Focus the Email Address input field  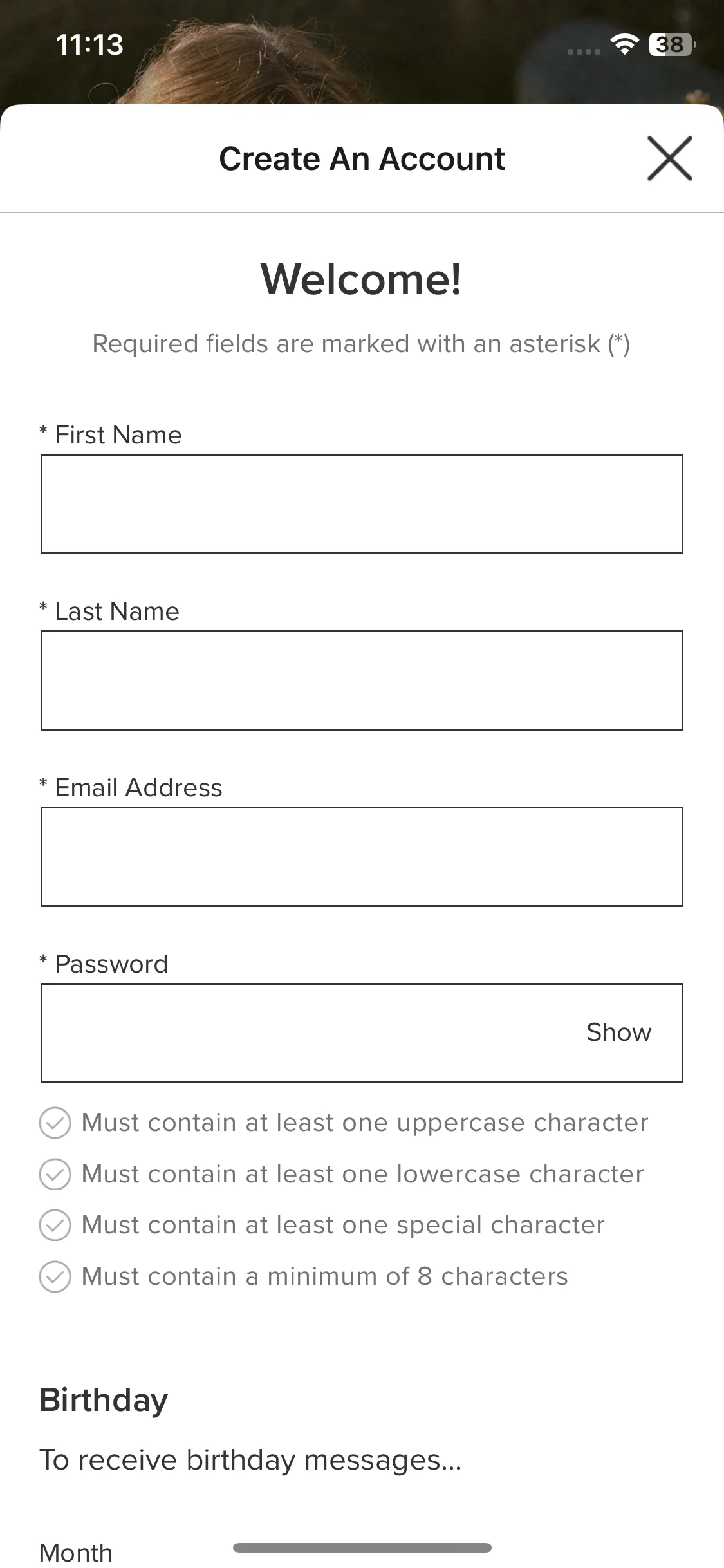[362, 857]
